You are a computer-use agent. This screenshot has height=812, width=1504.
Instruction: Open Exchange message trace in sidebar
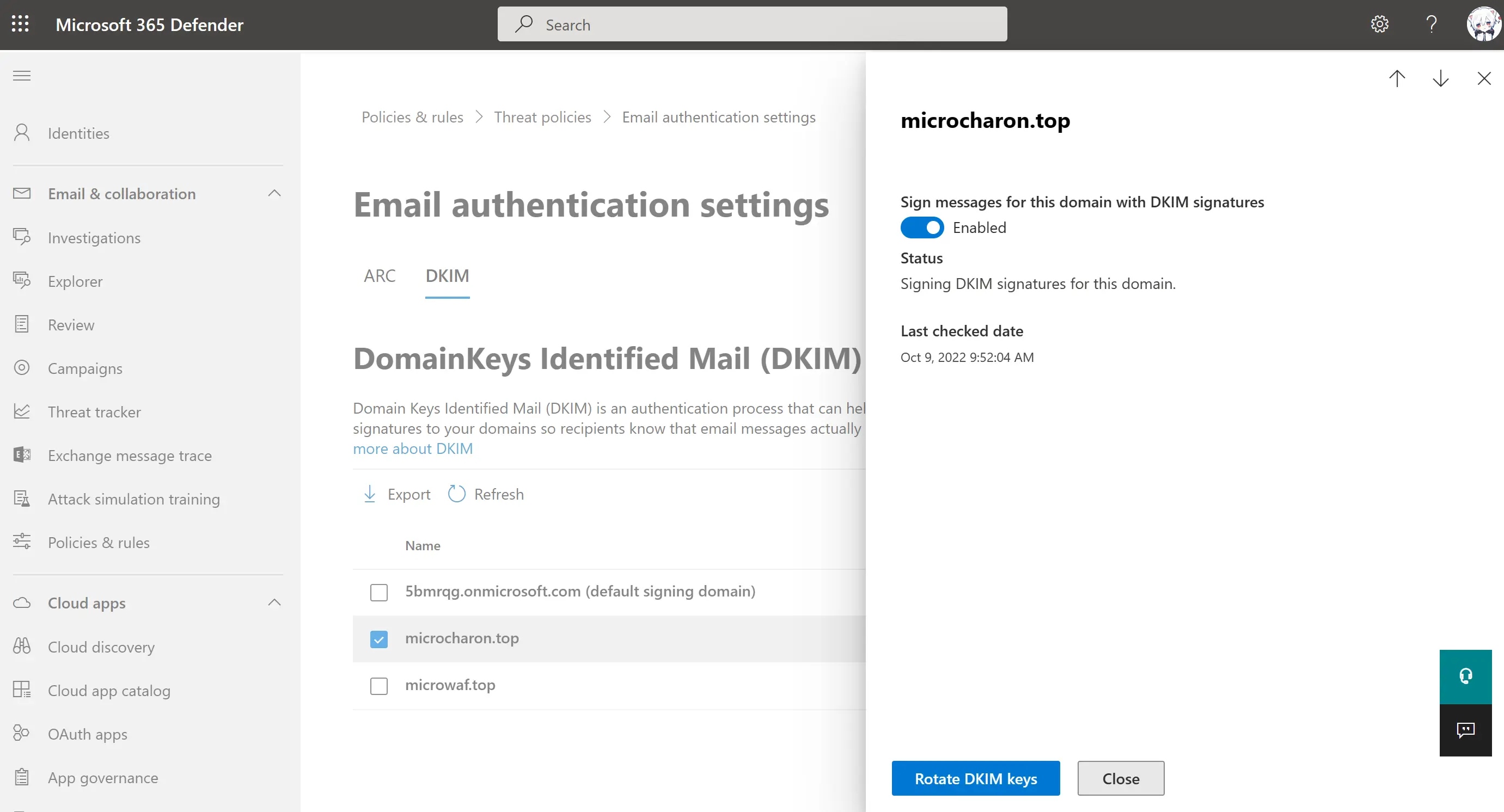click(x=130, y=456)
